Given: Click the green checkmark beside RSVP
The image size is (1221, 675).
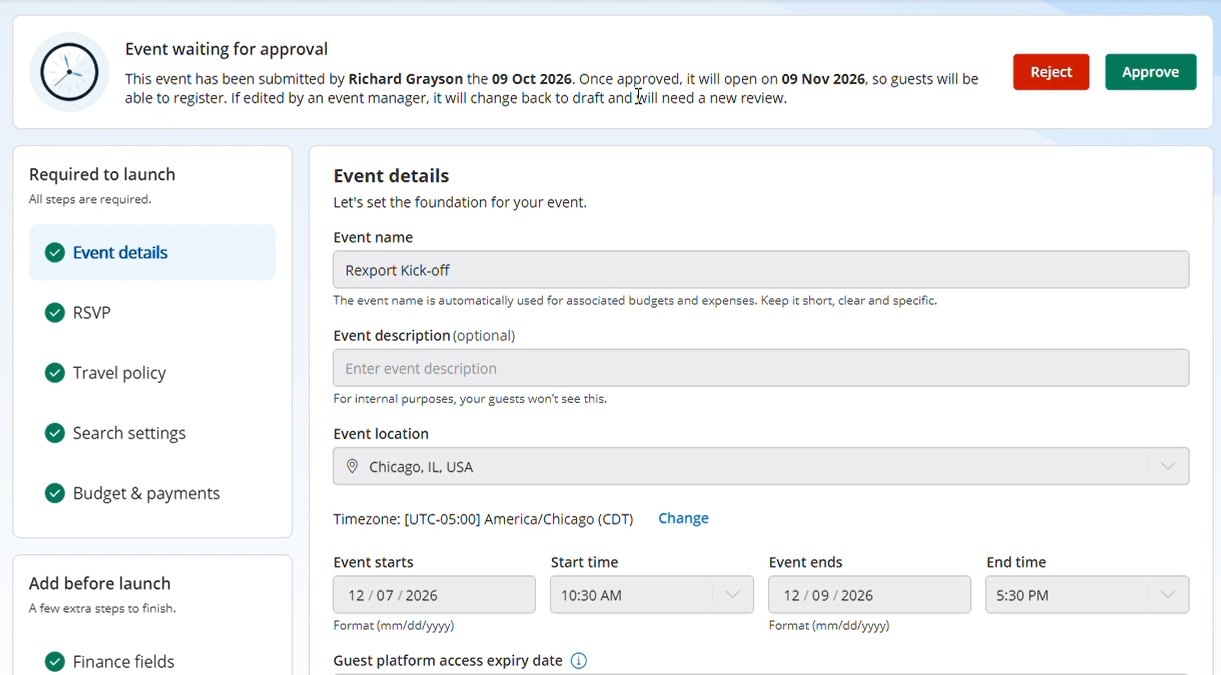Looking at the screenshot, I should click(x=55, y=313).
